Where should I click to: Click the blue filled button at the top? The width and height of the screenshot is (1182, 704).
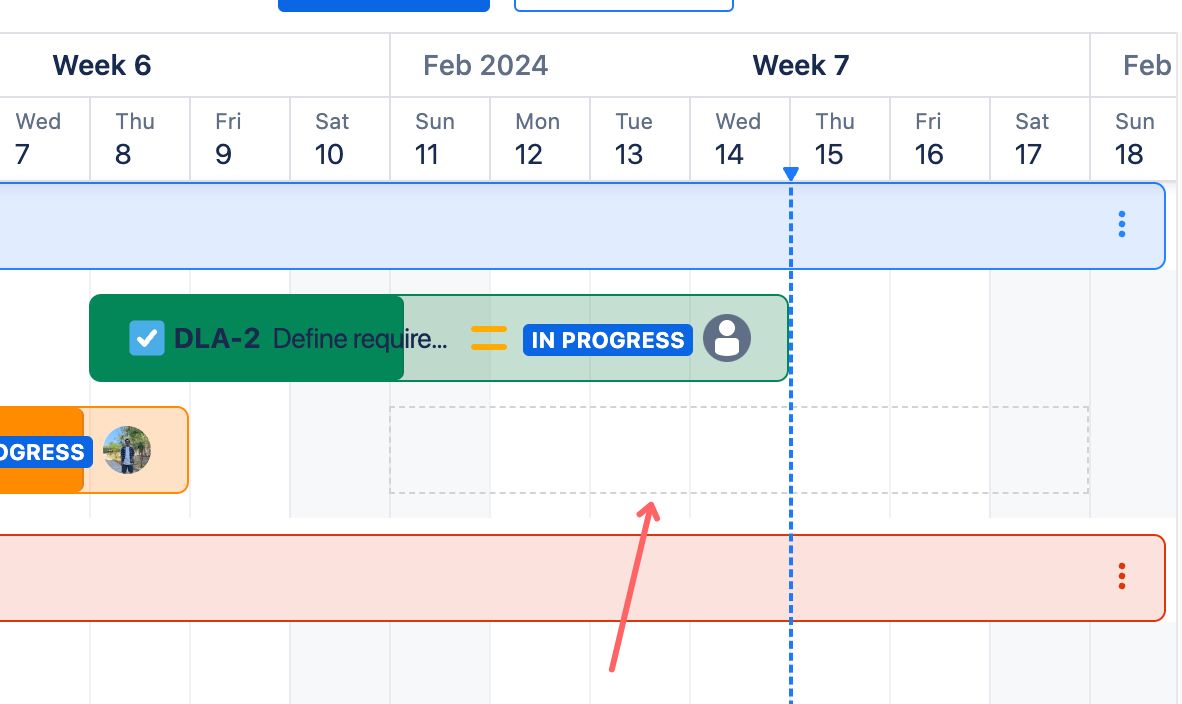[x=383, y=4]
